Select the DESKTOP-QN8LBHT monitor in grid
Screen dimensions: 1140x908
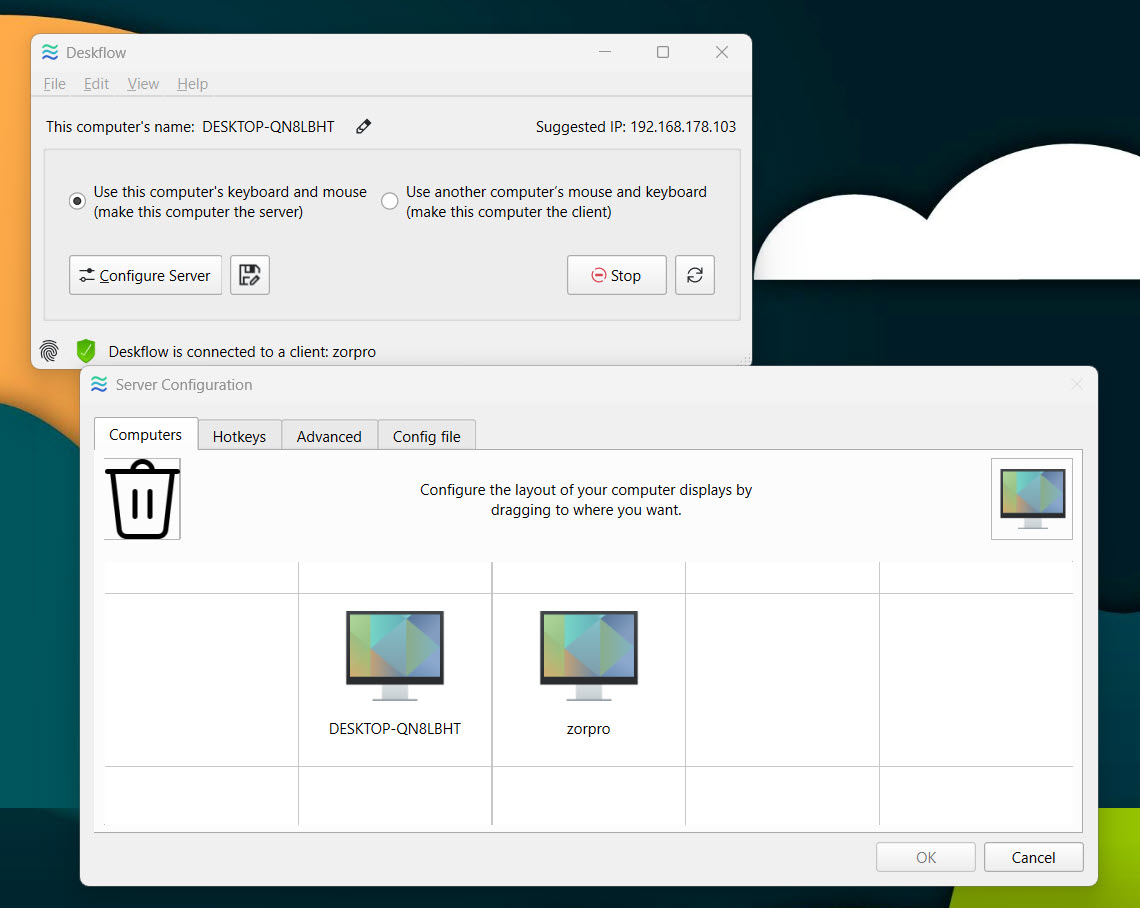pos(395,657)
